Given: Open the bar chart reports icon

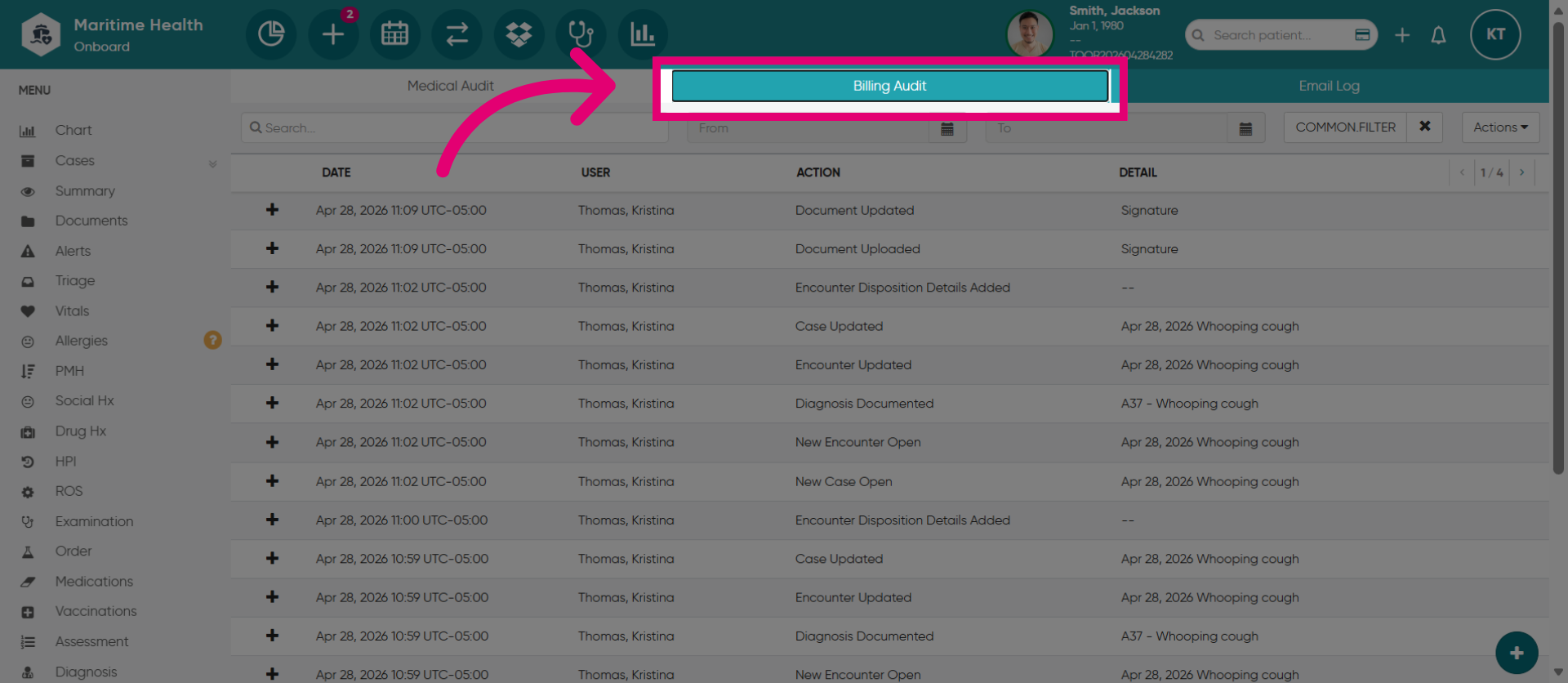Looking at the screenshot, I should point(643,34).
